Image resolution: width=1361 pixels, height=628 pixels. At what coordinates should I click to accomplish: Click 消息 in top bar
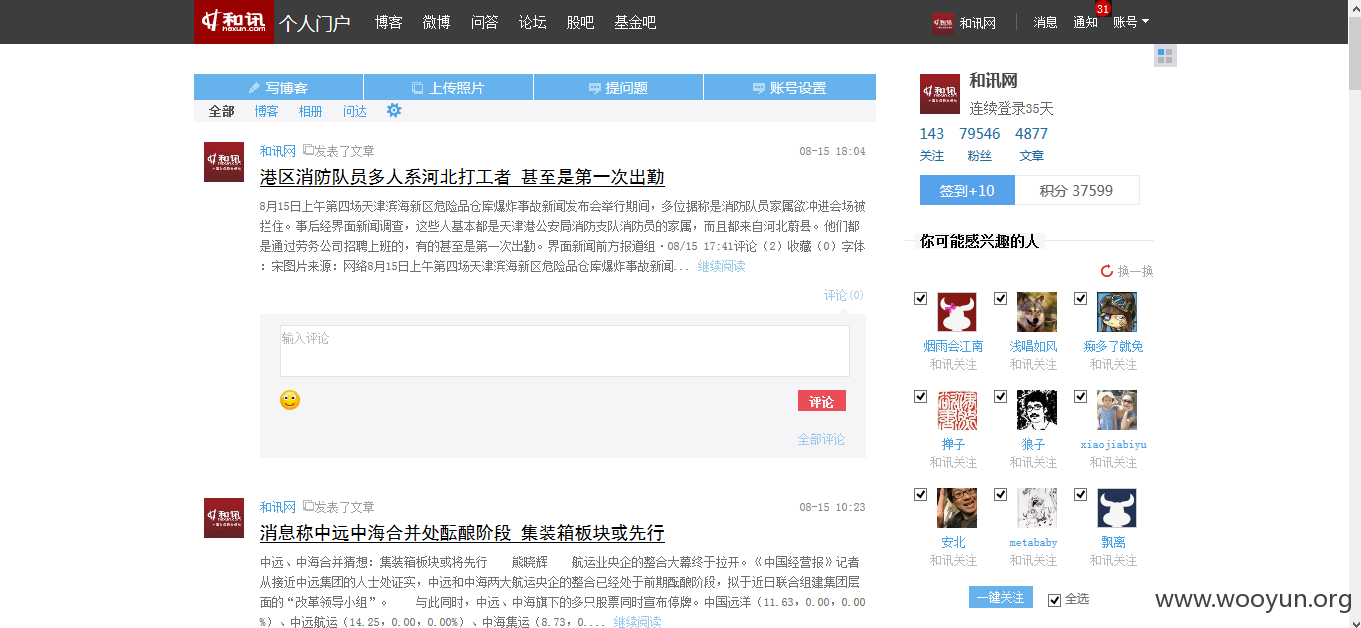tap(1045, 22)
